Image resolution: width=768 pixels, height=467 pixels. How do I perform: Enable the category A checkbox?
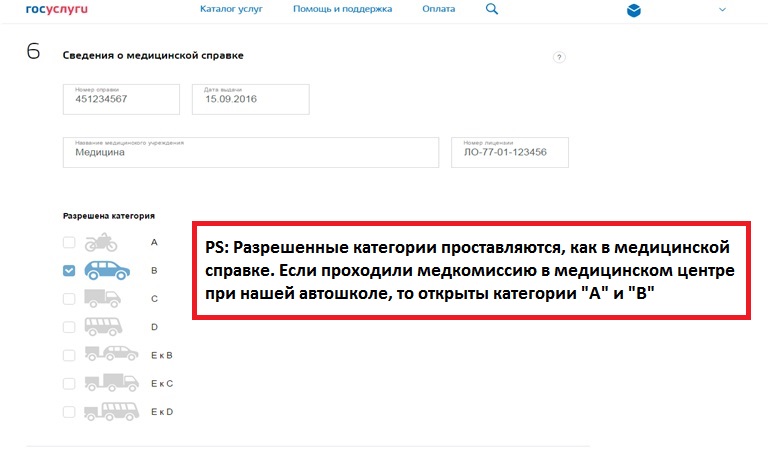tap(69, 242)
